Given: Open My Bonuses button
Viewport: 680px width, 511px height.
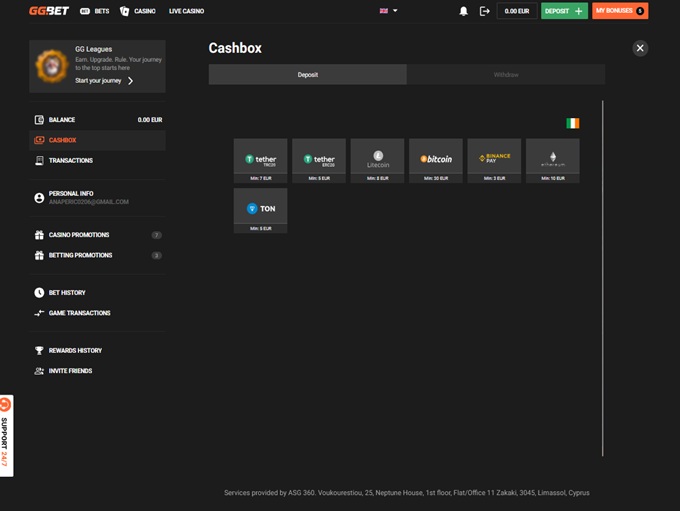Looking at the screenshot, I should pyautogui.click(x=619, y=11).
